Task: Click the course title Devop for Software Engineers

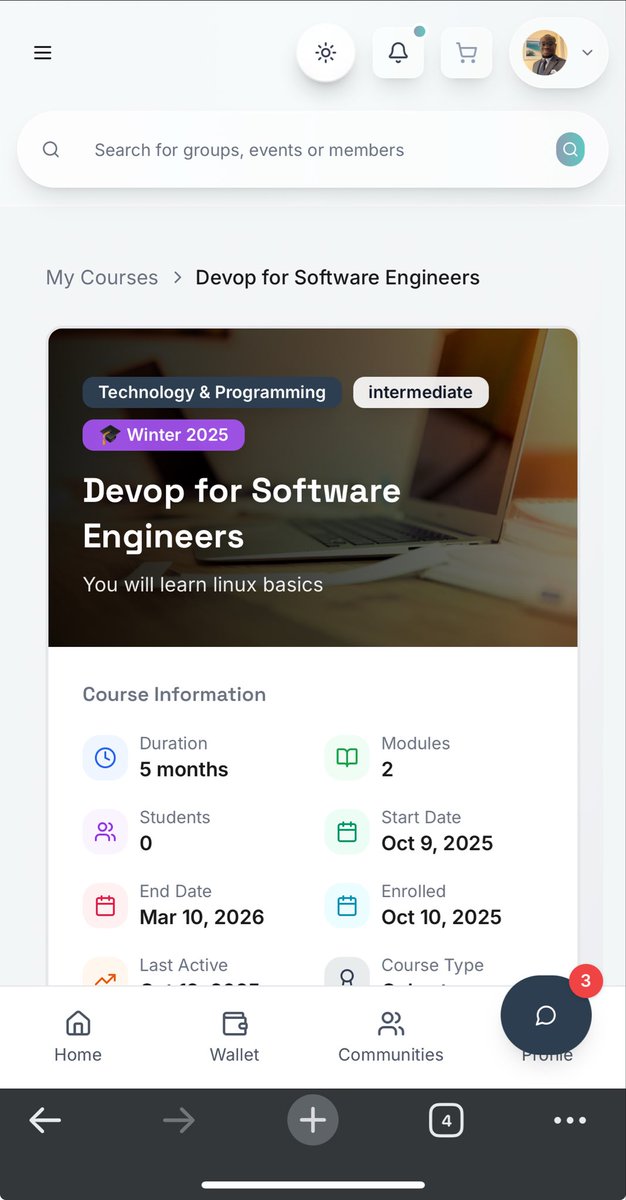Action: tap(242, 513)
